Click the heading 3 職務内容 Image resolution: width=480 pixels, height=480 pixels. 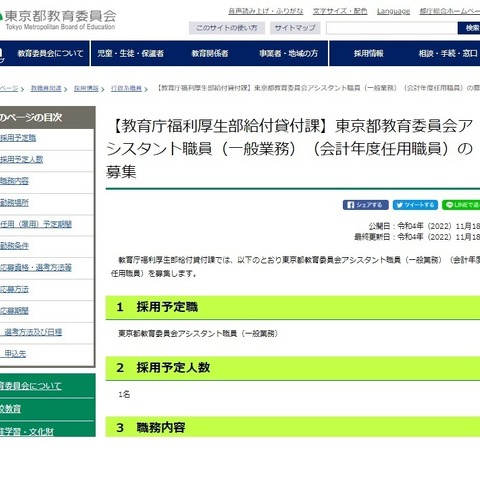click(151, 428)
